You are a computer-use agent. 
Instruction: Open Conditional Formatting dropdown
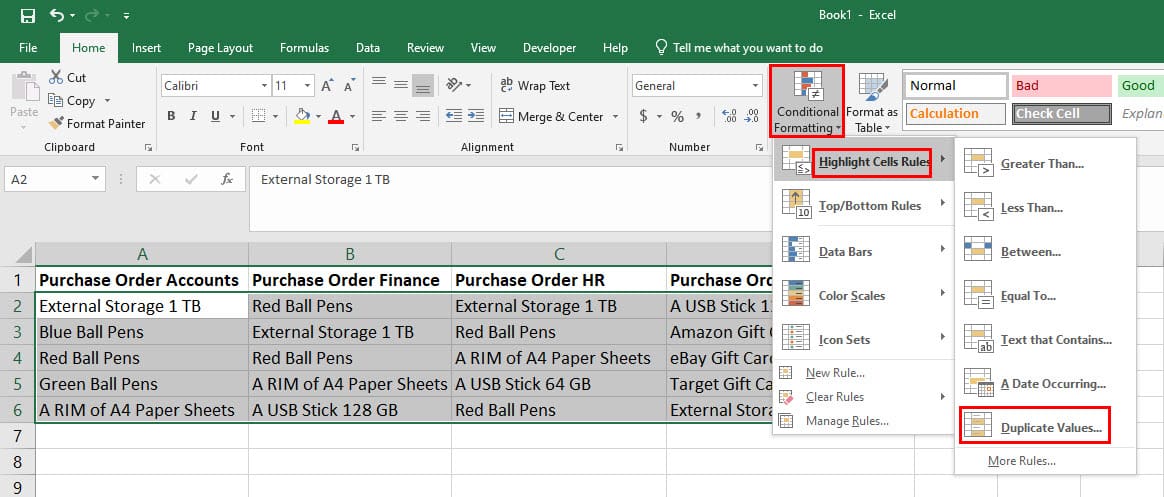pyautogui.click(x=807, y=102)
